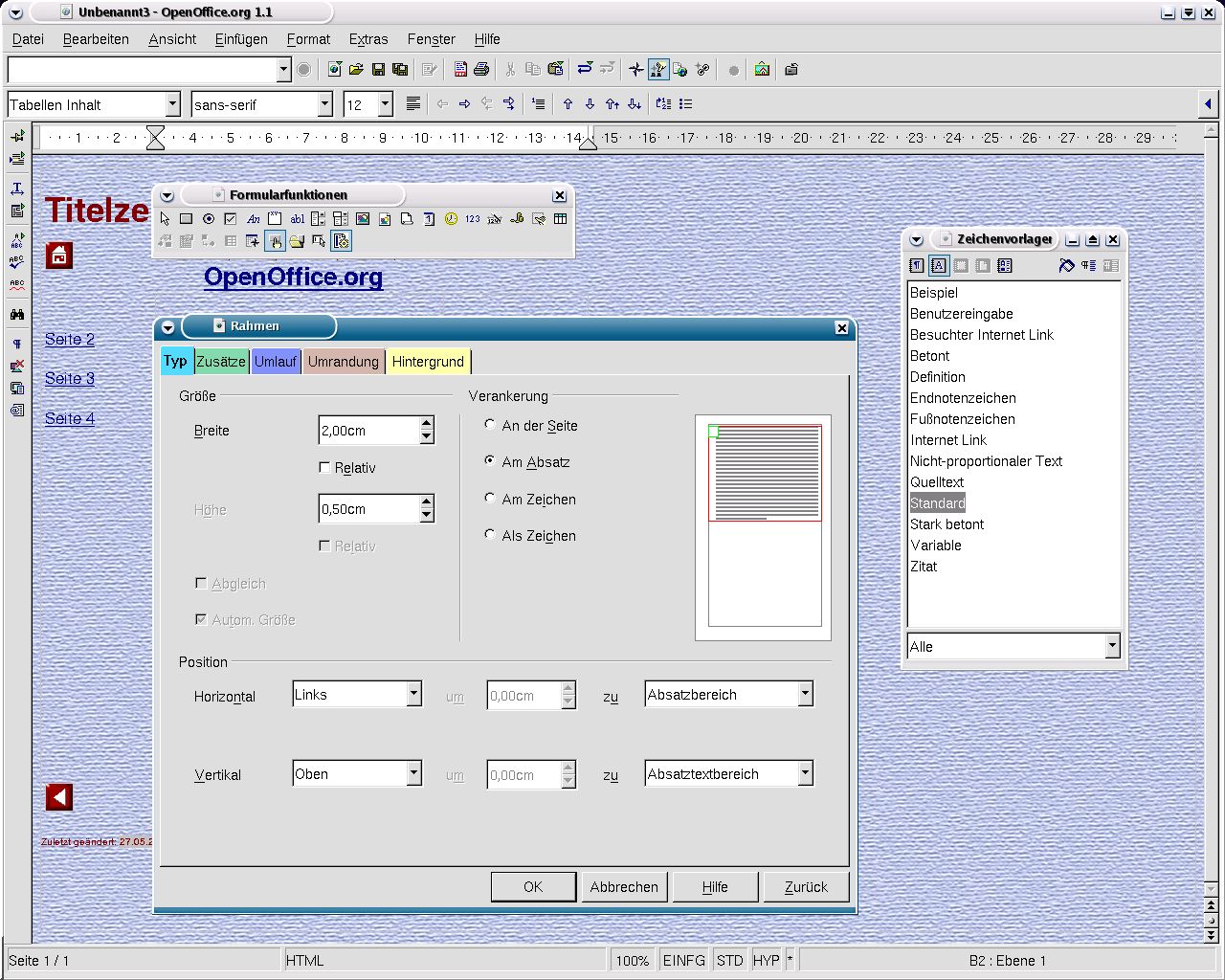Expand the 'Absatztextbereich' dropdown
This screenshot has width=1225, height=980.
(805, 774)
